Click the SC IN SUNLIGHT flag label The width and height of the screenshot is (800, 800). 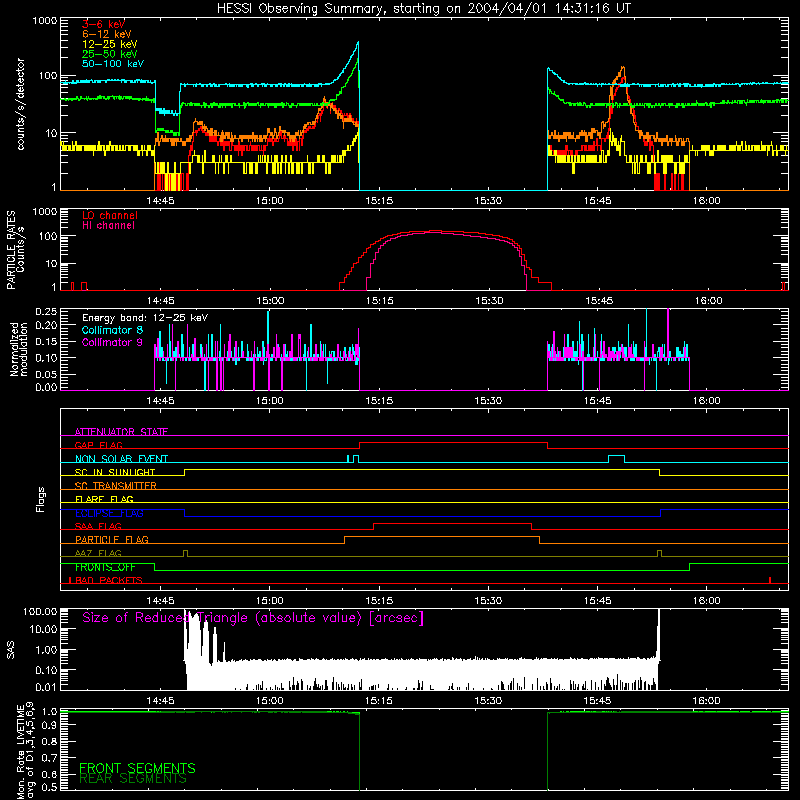tap(115, 472)
